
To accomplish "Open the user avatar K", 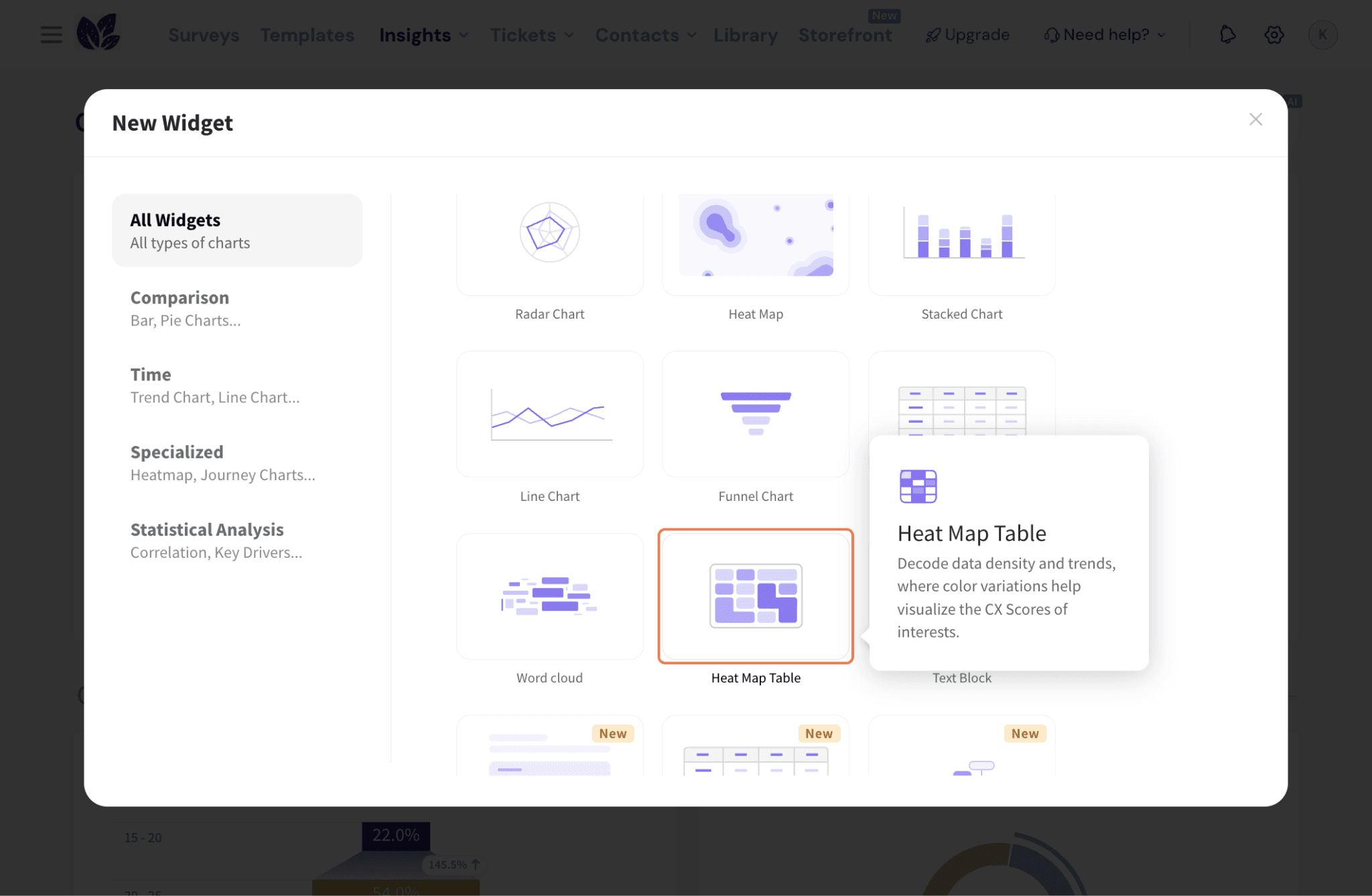I will 1322,35.
